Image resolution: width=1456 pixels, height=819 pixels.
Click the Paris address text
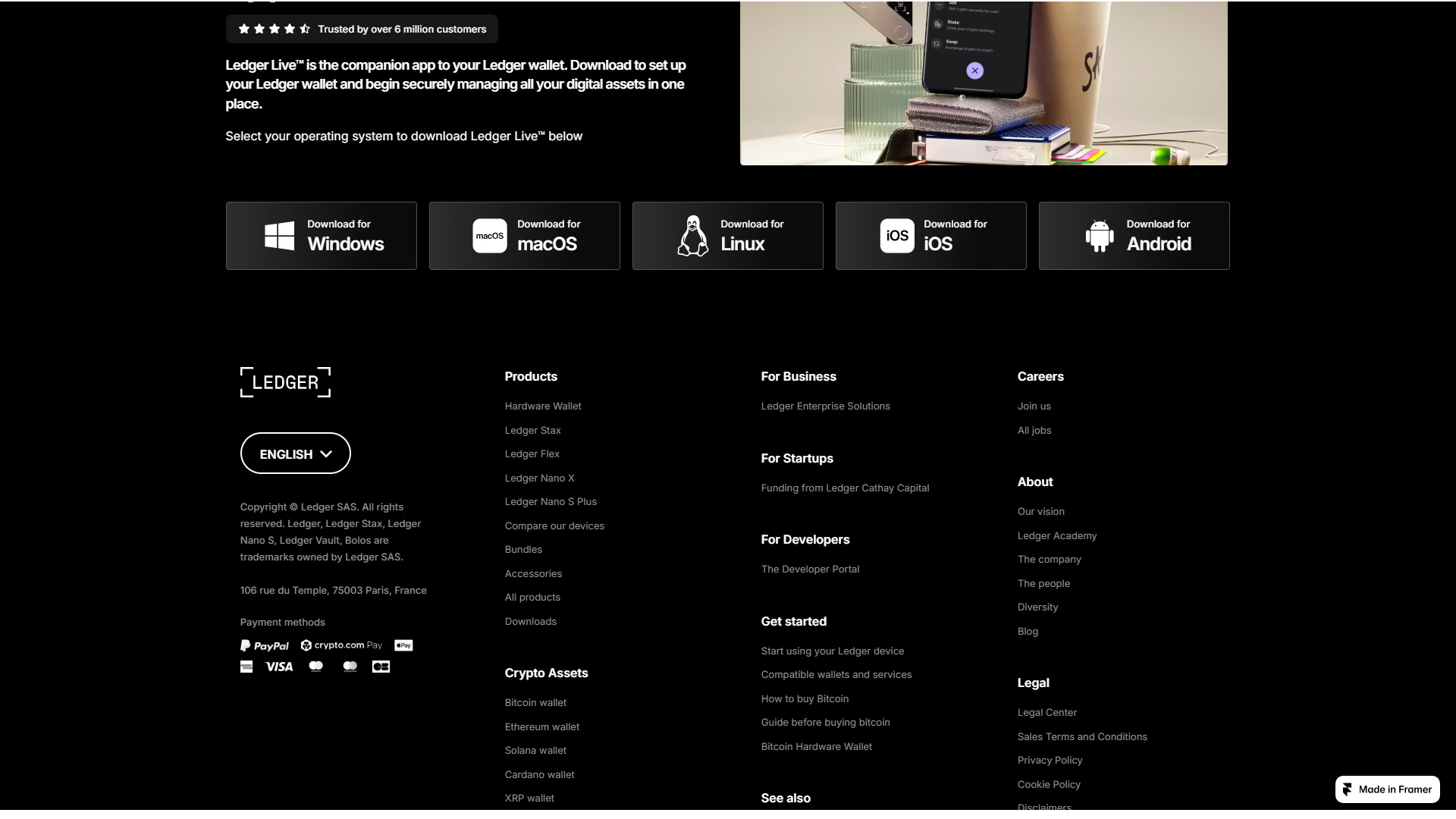334,591
